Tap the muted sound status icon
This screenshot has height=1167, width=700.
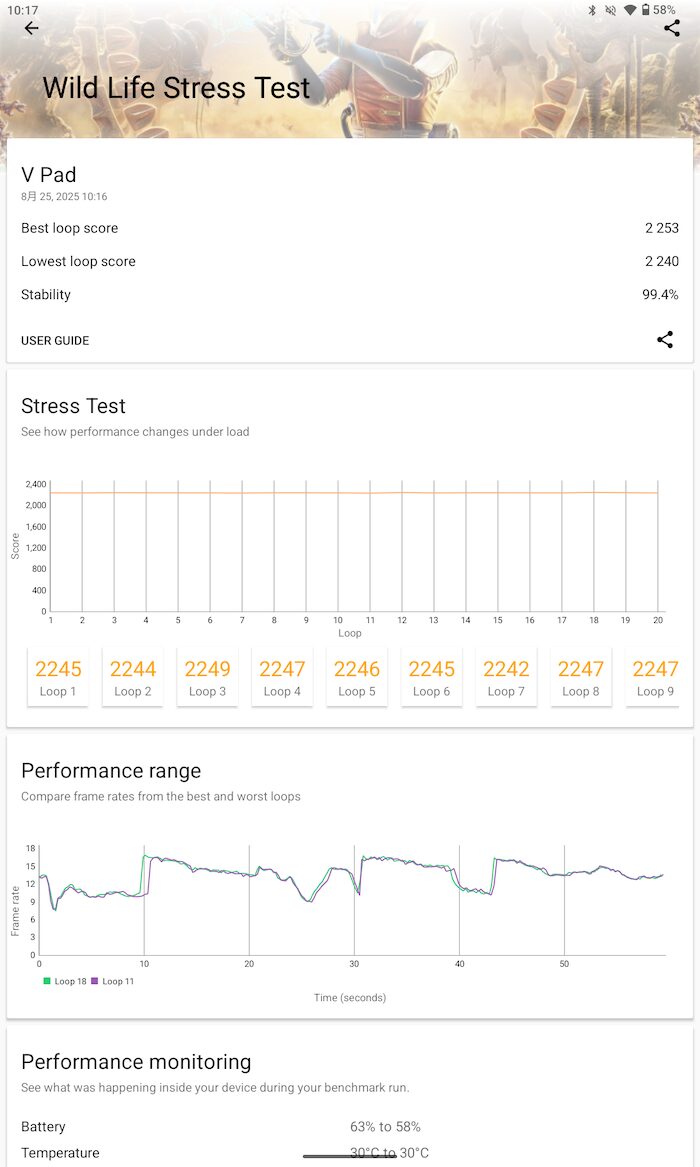click(611, 10)
